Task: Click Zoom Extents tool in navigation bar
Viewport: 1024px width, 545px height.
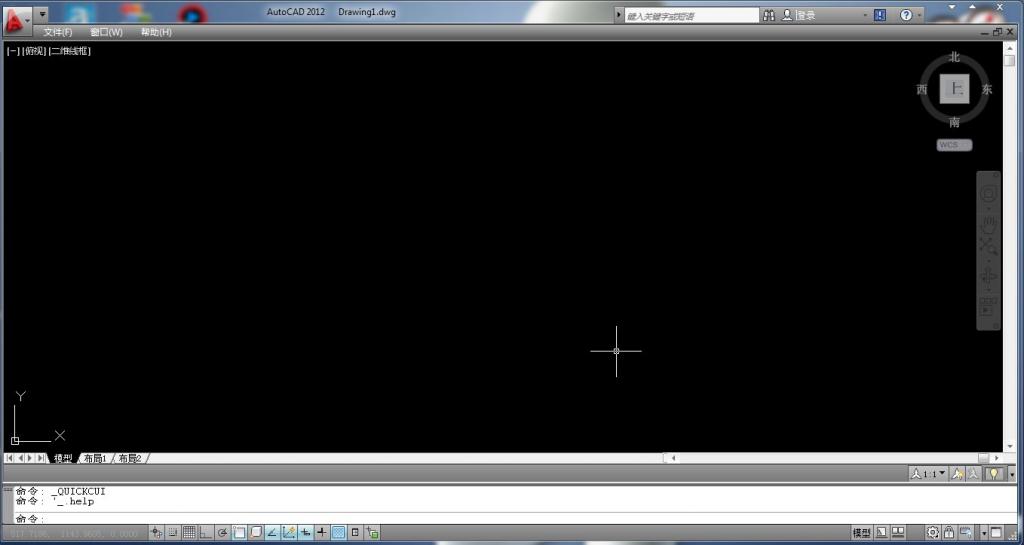Action: (988, 248)
